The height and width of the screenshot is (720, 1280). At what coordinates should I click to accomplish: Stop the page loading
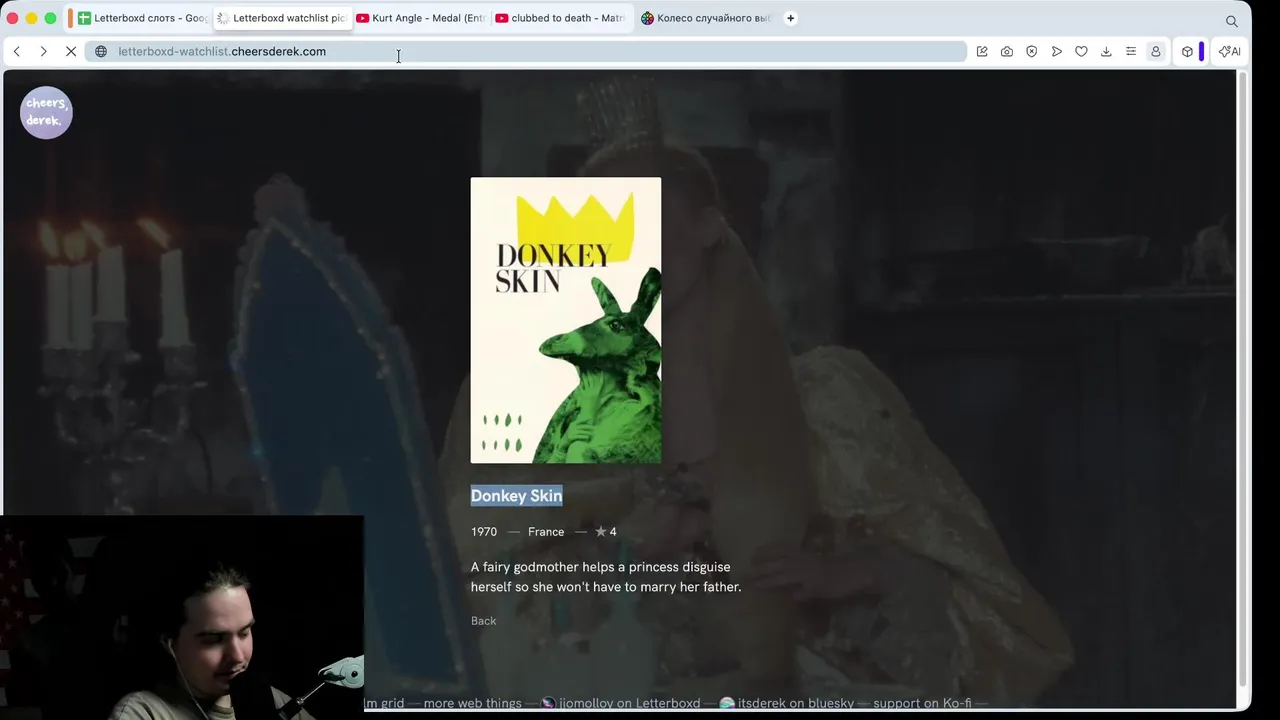71,51
